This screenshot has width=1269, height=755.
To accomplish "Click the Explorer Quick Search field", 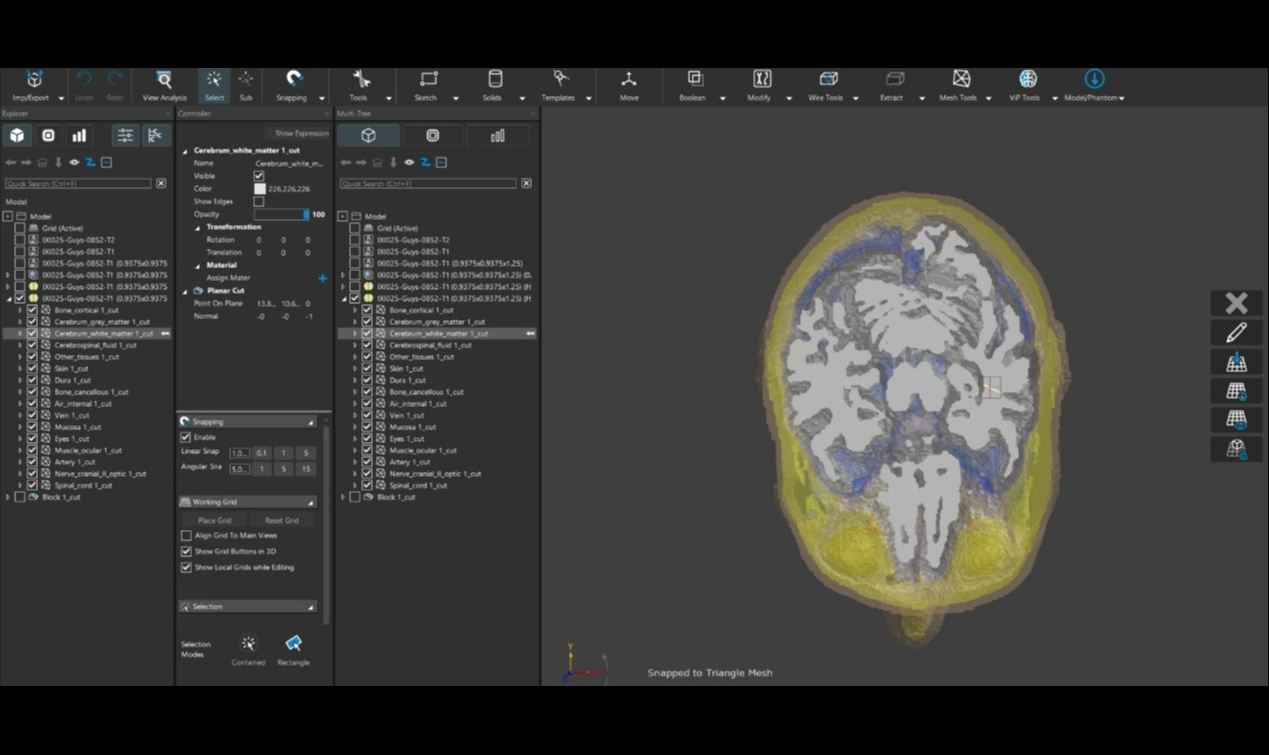I will tap(78, 184).
